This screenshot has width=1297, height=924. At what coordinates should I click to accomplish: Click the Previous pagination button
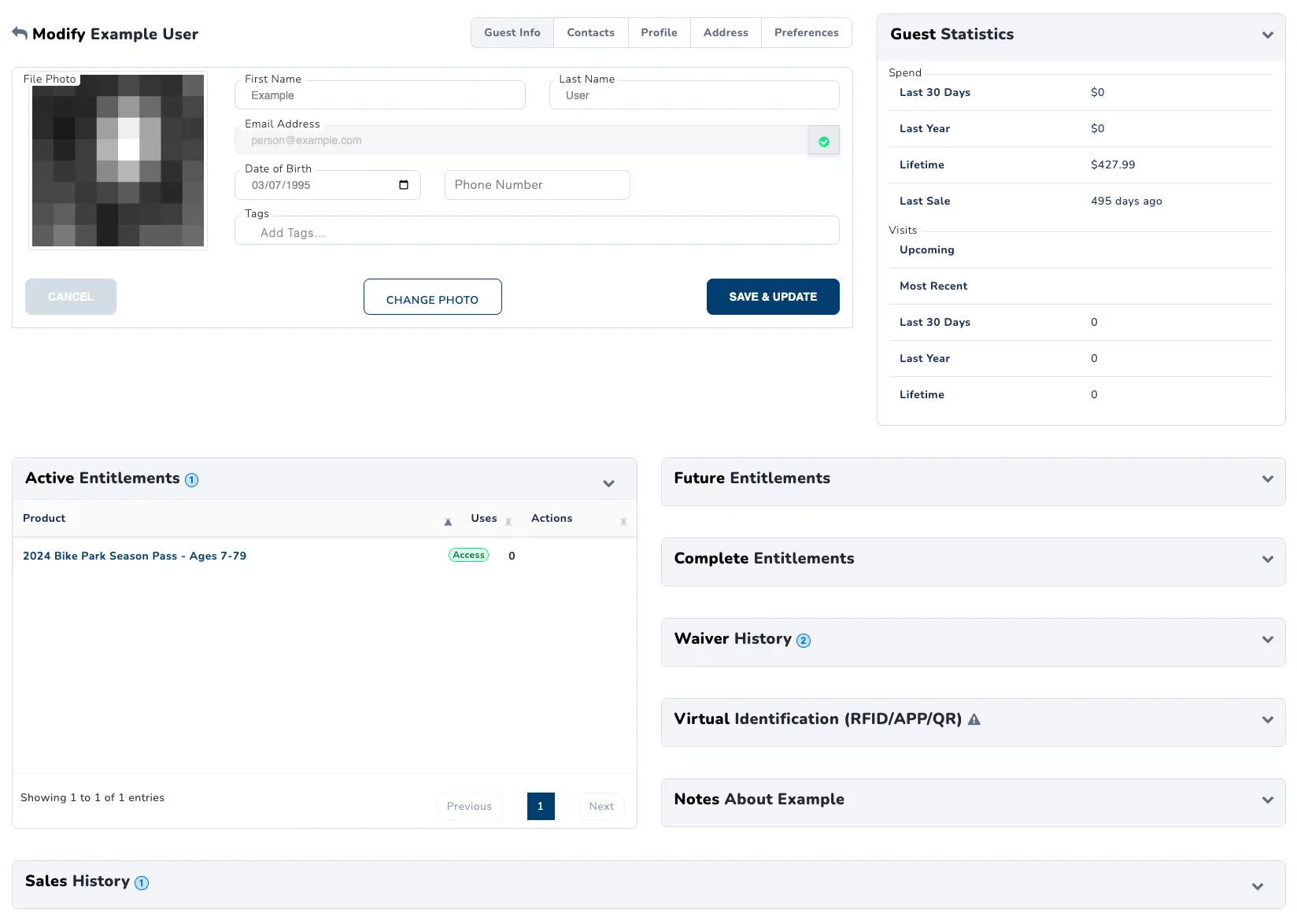469,806
